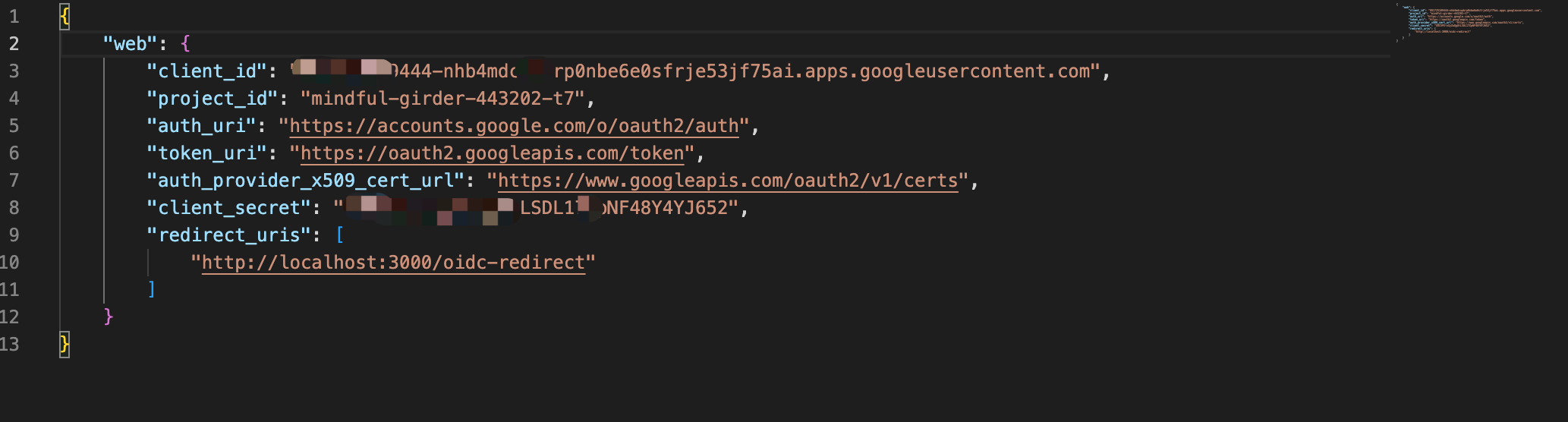The height and width of the screenshot is (422, 1568).
Task: Click the "web" key on line 2
Action: [130, 44]
